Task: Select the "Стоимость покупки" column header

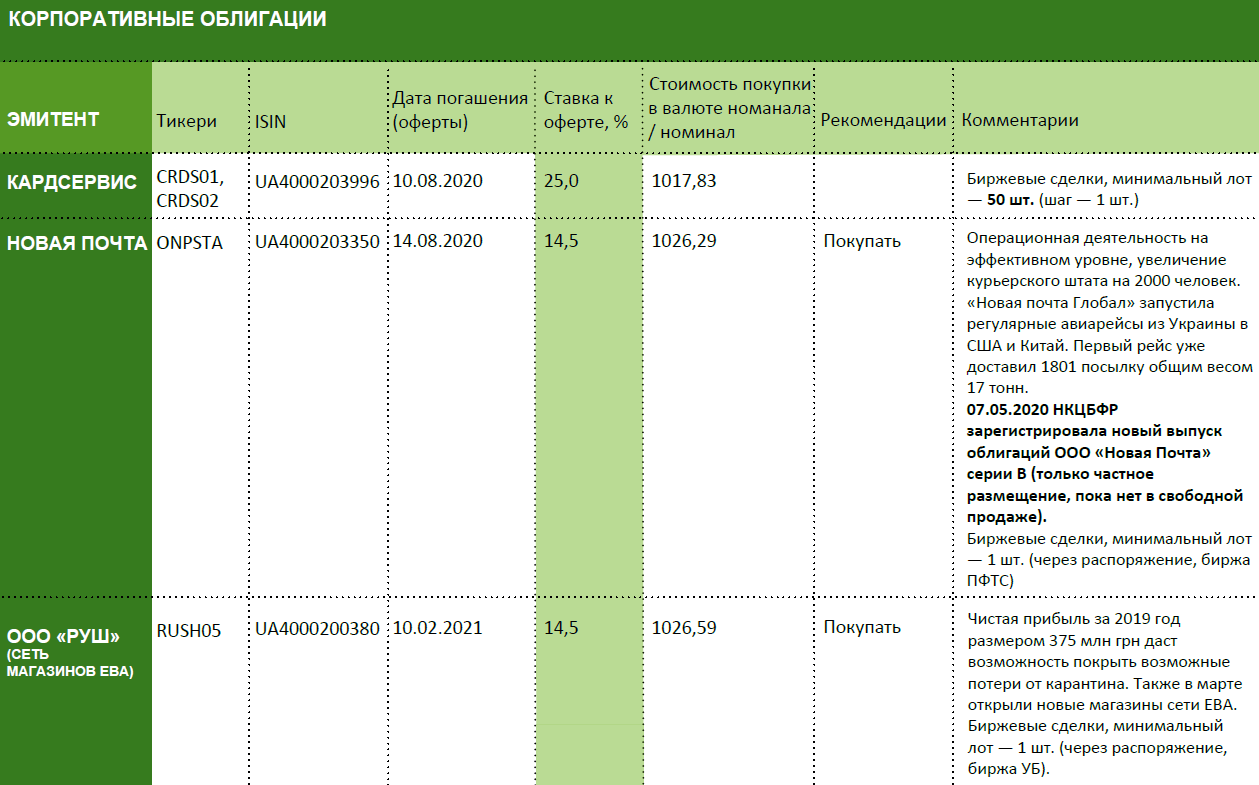Action: (730, 107)
